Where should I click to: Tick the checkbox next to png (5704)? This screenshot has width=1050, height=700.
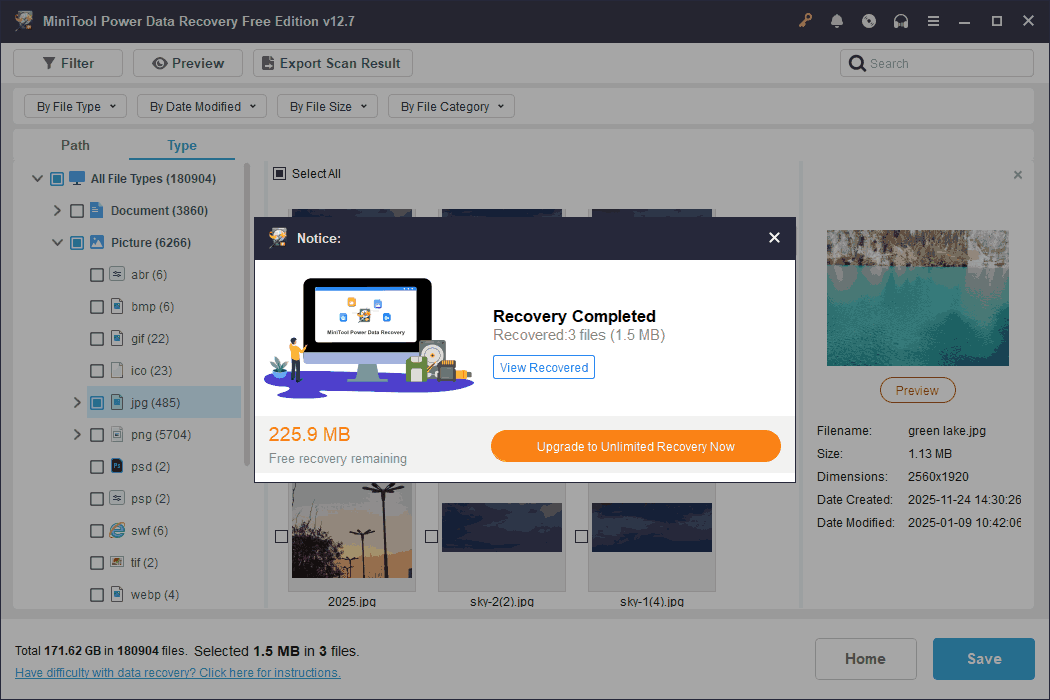pos(97,435)
